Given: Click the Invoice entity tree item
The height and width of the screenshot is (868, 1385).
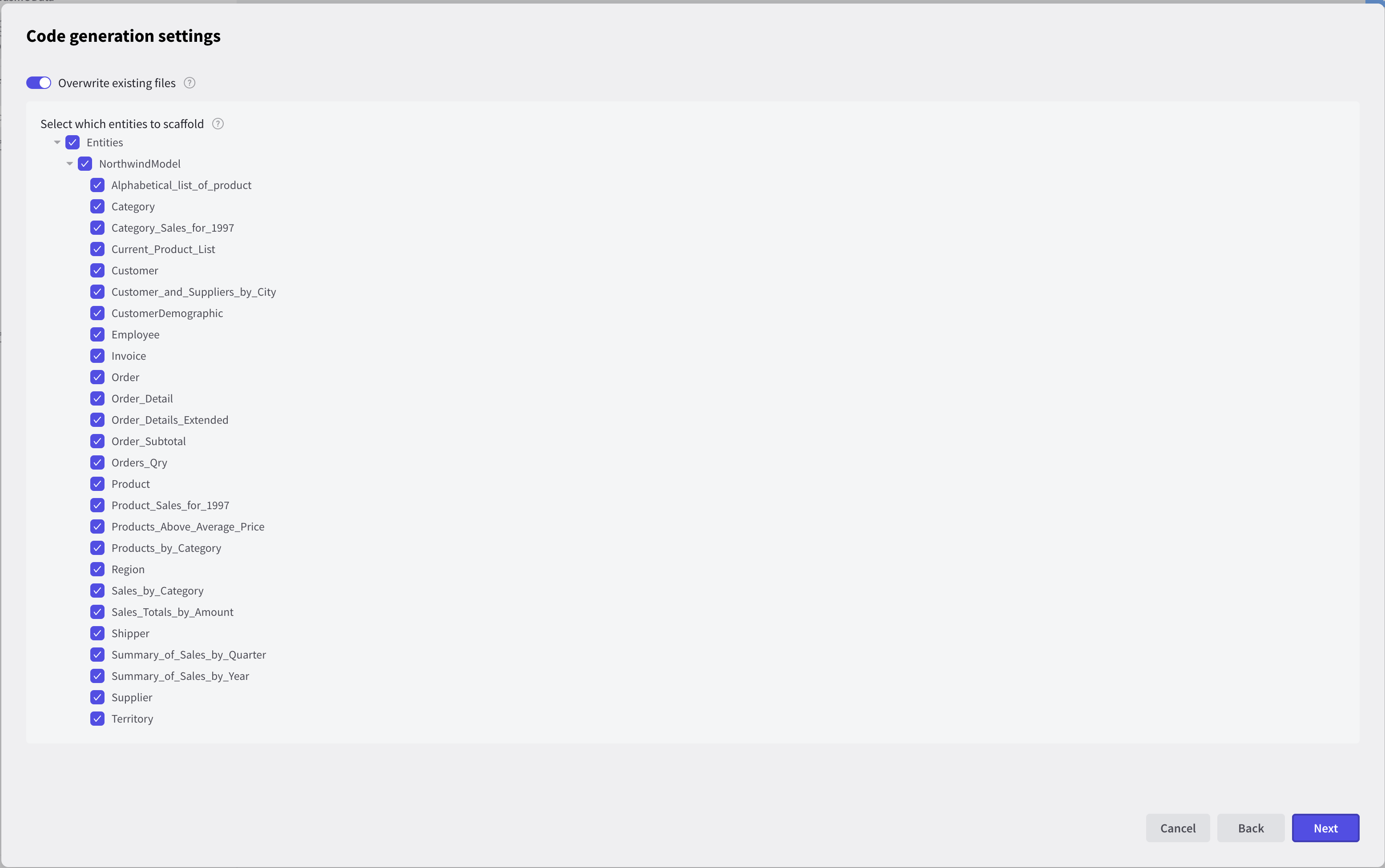Looking at the screenshot, I should click(128, 355).
